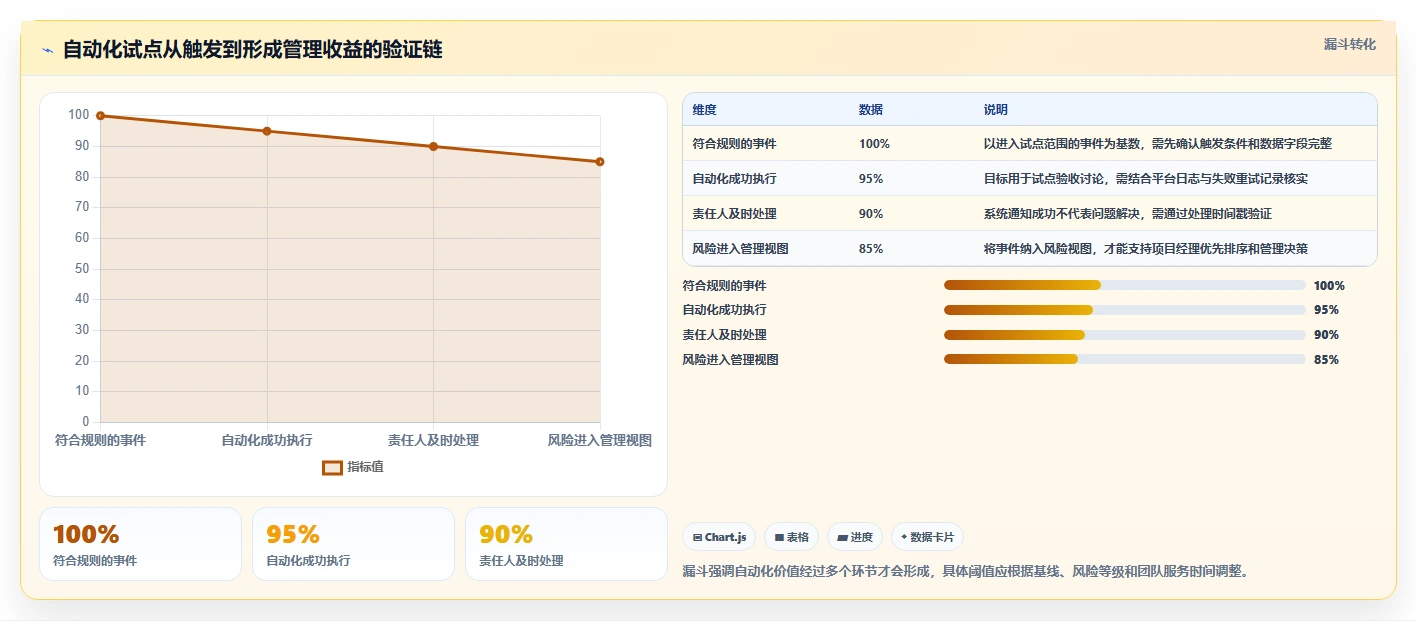Click the 责任人及时处理 progress bar
The width and height of the screenshot is (1417, 621).
point(1125,335)
